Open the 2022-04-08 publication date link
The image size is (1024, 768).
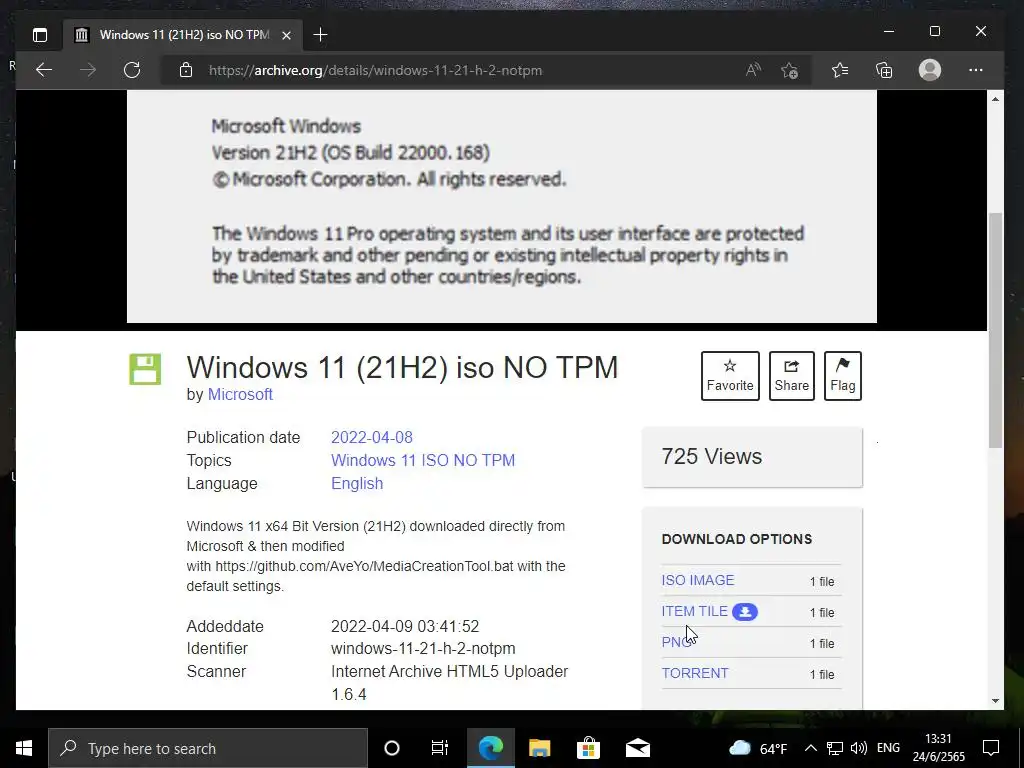372,438
